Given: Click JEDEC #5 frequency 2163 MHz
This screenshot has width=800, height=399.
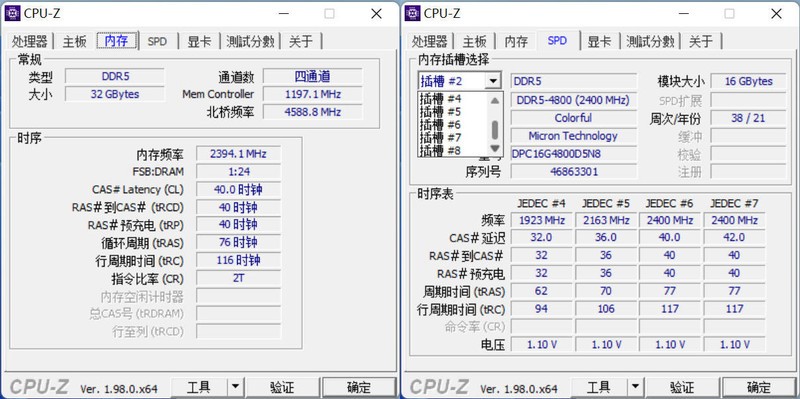Looking at the screenshot, I should pos(606,220).
